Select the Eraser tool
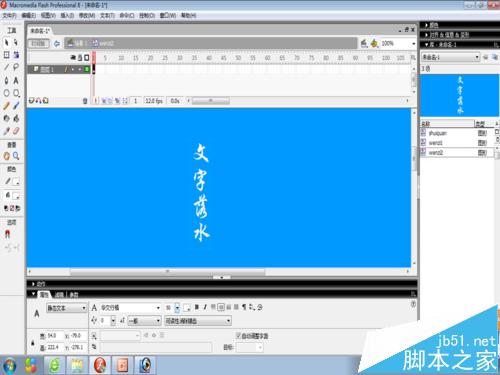The width and height of the screenshot is (500, 375). pyautogui.click(x=16, y=131)
